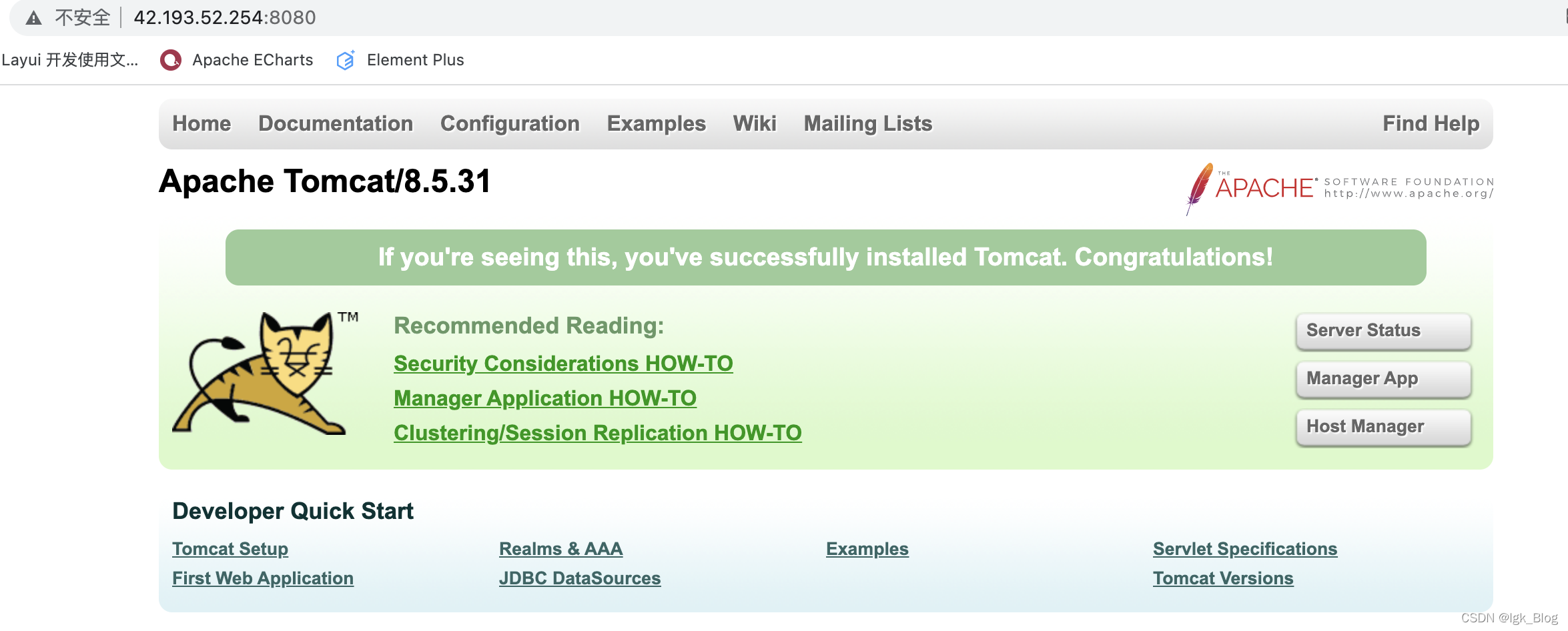1568x631 pixels.
Task: Open the JDBC DataSources link
Action: click(x=580, y=578)
